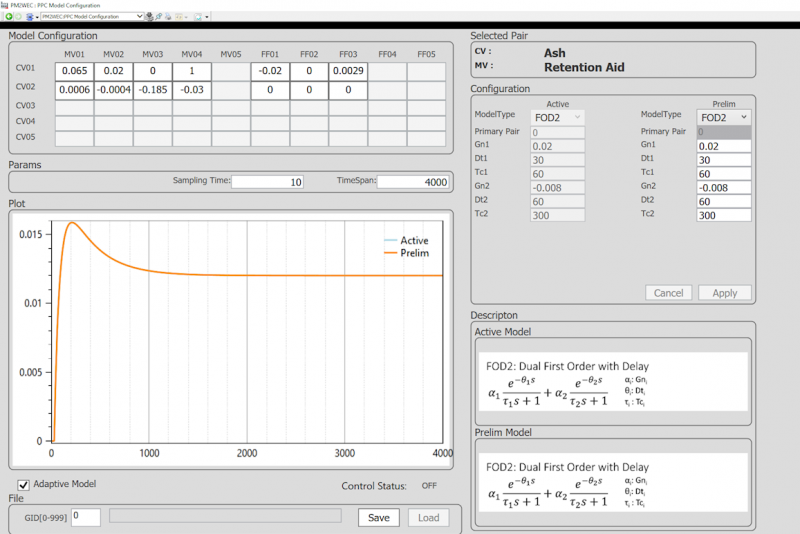Click Prelim Dt1 field showing 30
The width and height of the screenshot is (800, 534).
pos(723,160)
